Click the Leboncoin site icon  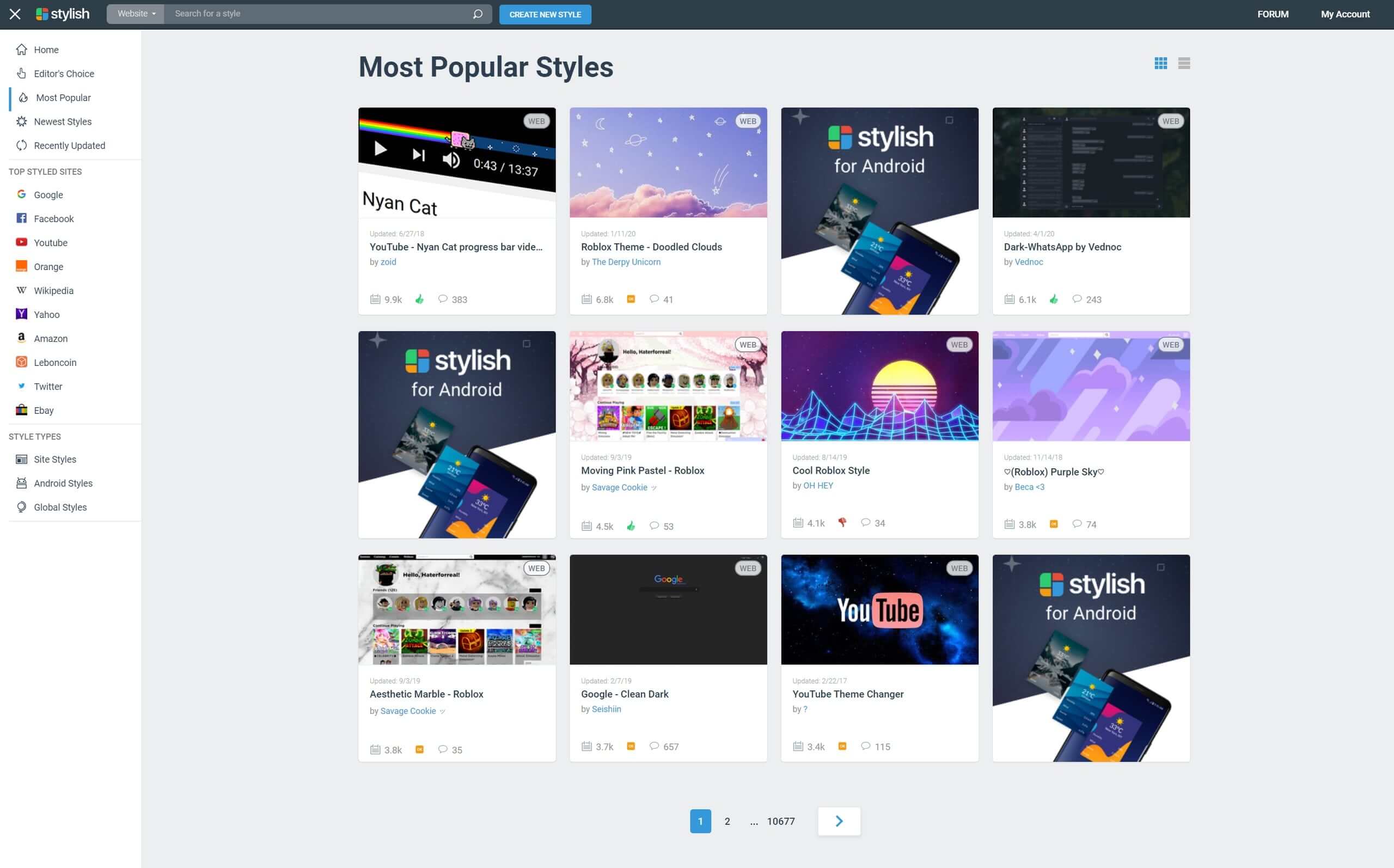click(x=21, y=362)
